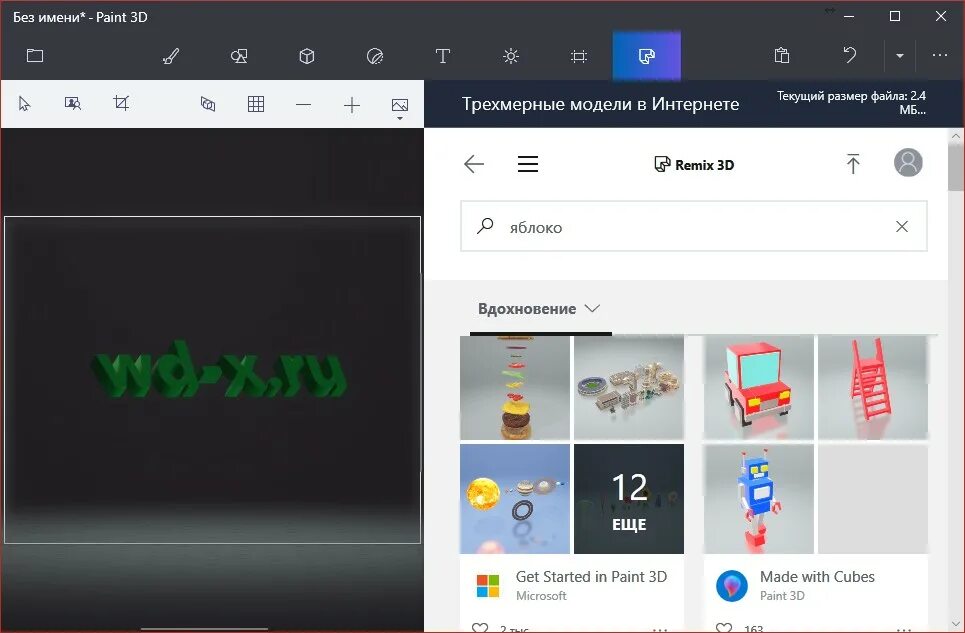This screenshot has height=633, width=965.
Task: Click the Undo arrow icon
Action: [x=849, y=55]
